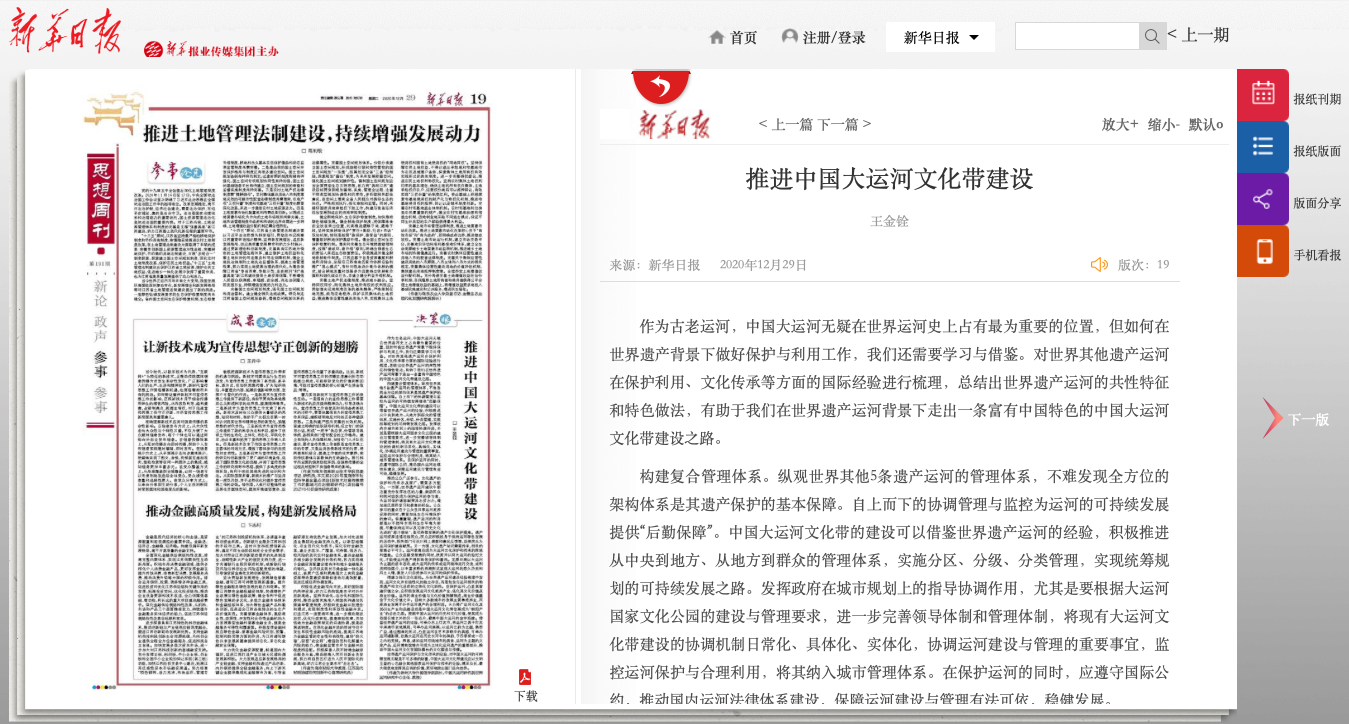1349x724 pixels.
Task: Shrink text with 缩小-
Action: point(1164,124)
